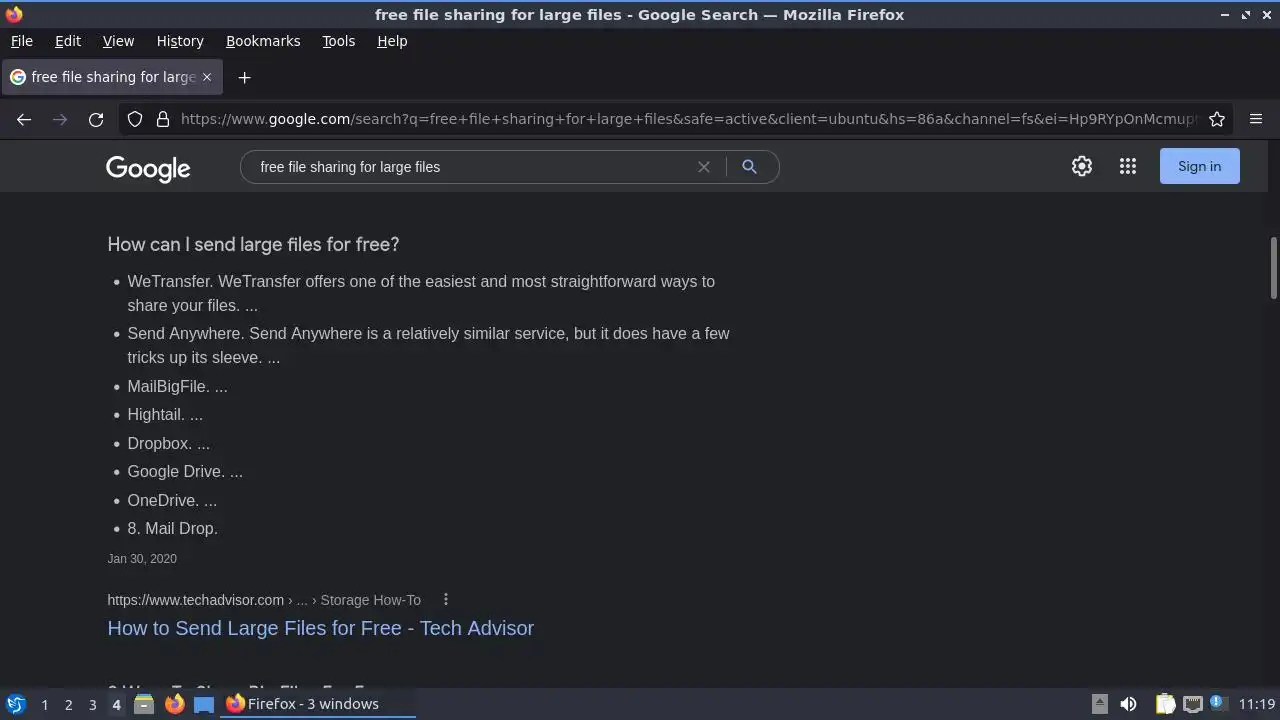Open the History menu

180,41
